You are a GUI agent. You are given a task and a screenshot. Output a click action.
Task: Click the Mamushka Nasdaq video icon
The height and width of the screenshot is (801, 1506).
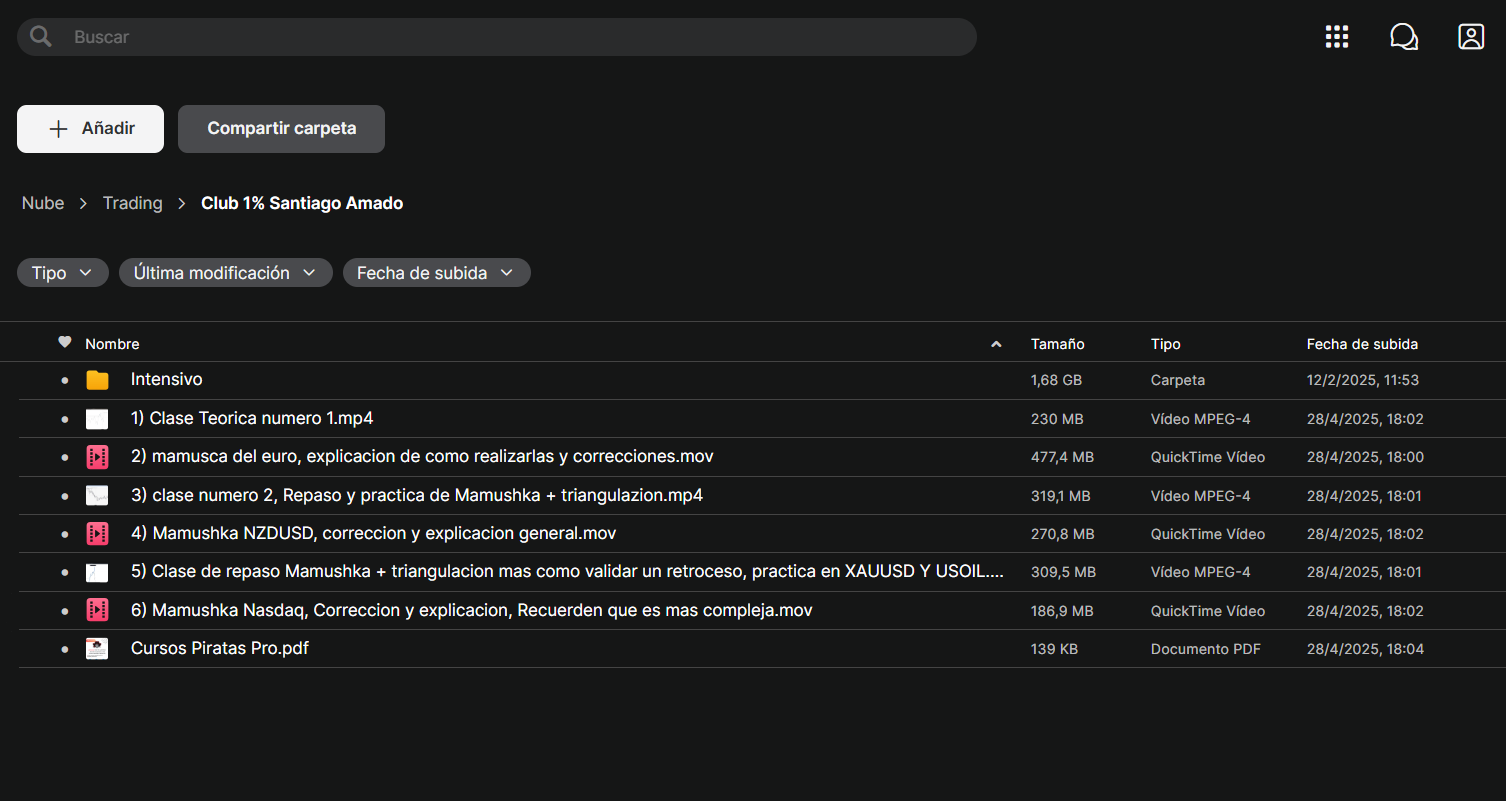(97, 610)
